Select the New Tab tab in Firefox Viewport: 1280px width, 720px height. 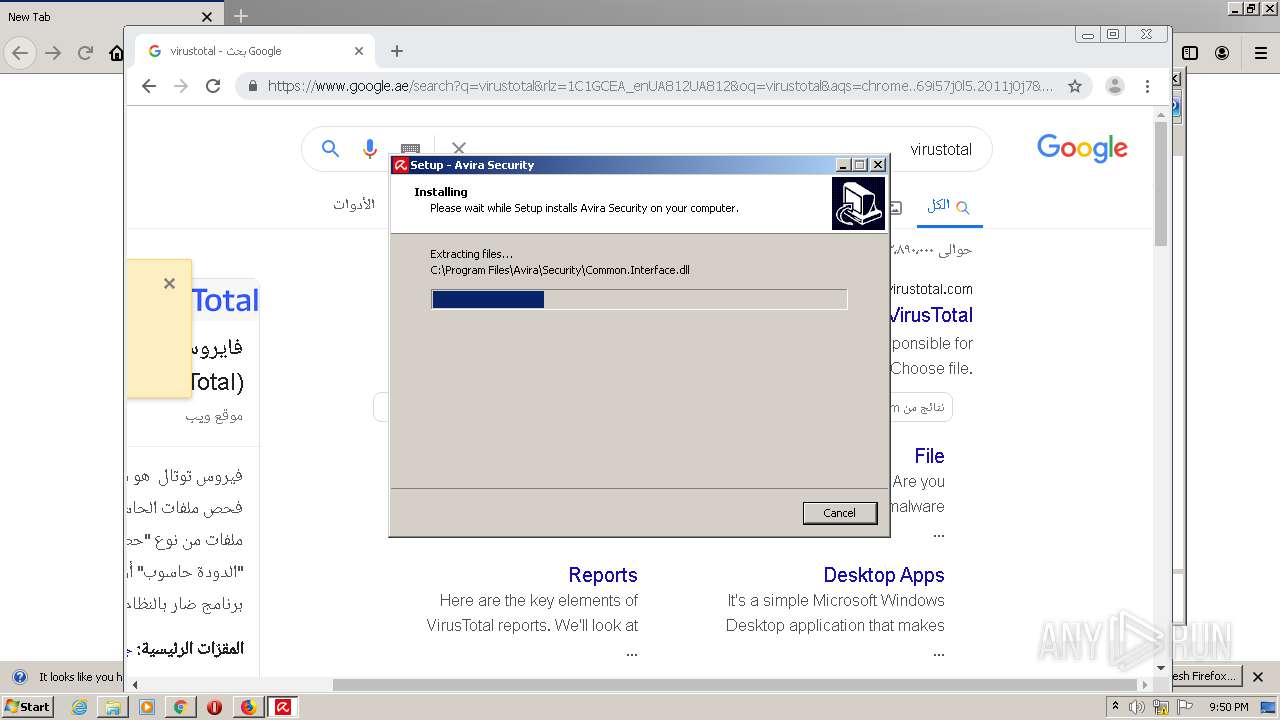pyautogui.click(x=110, y=17)
